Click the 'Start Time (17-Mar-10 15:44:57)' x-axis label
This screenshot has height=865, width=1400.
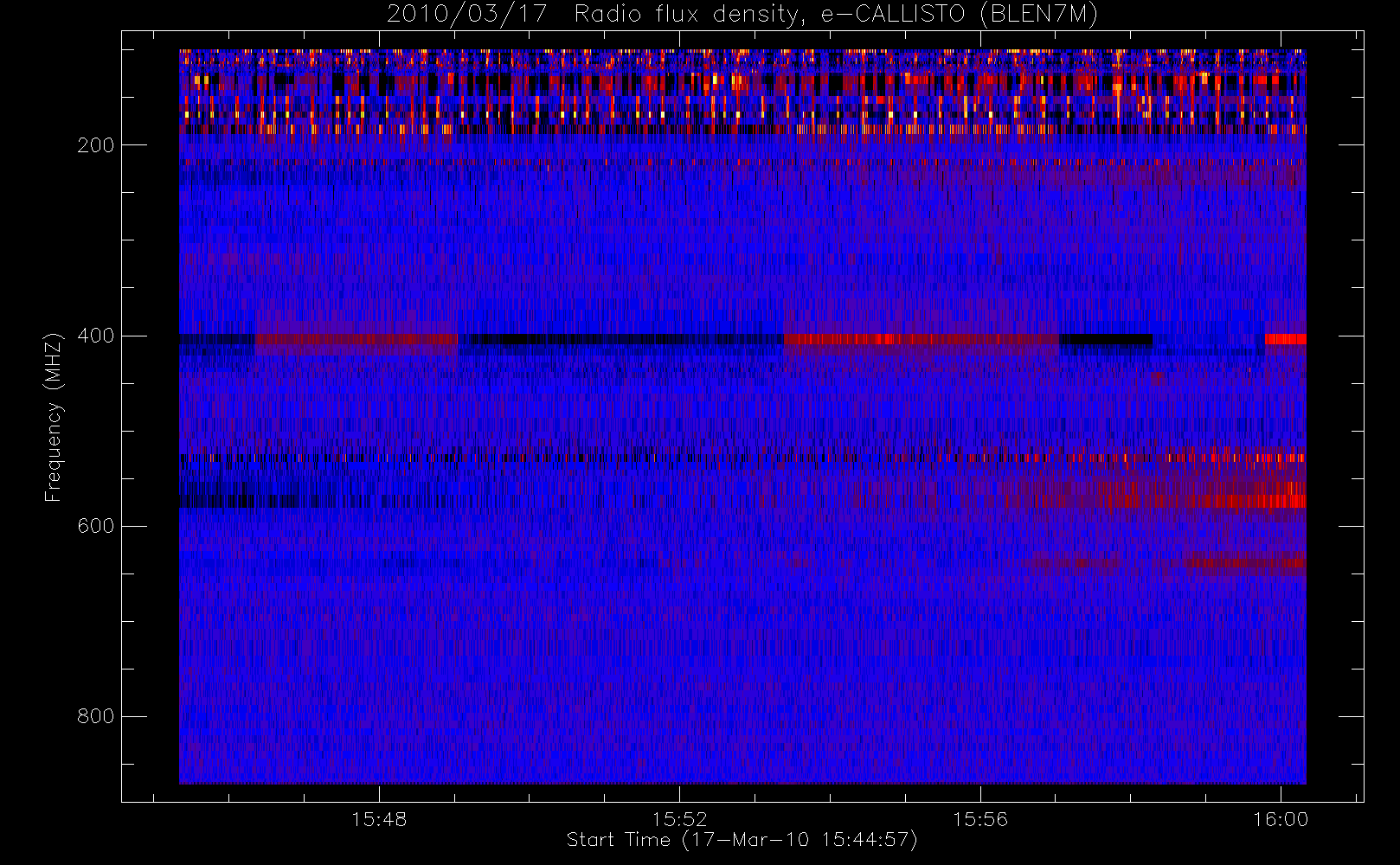[x=742, y=840]
